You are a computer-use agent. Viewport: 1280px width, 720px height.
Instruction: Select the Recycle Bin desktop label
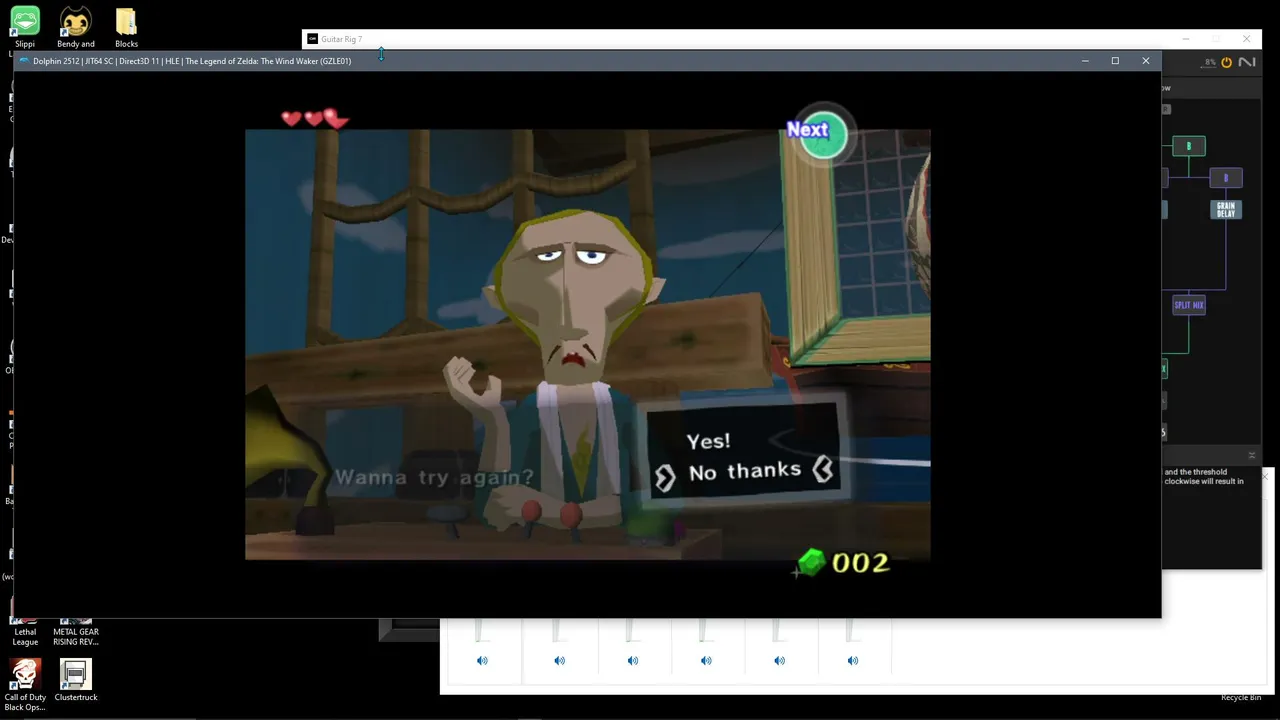click(1241, 697)
